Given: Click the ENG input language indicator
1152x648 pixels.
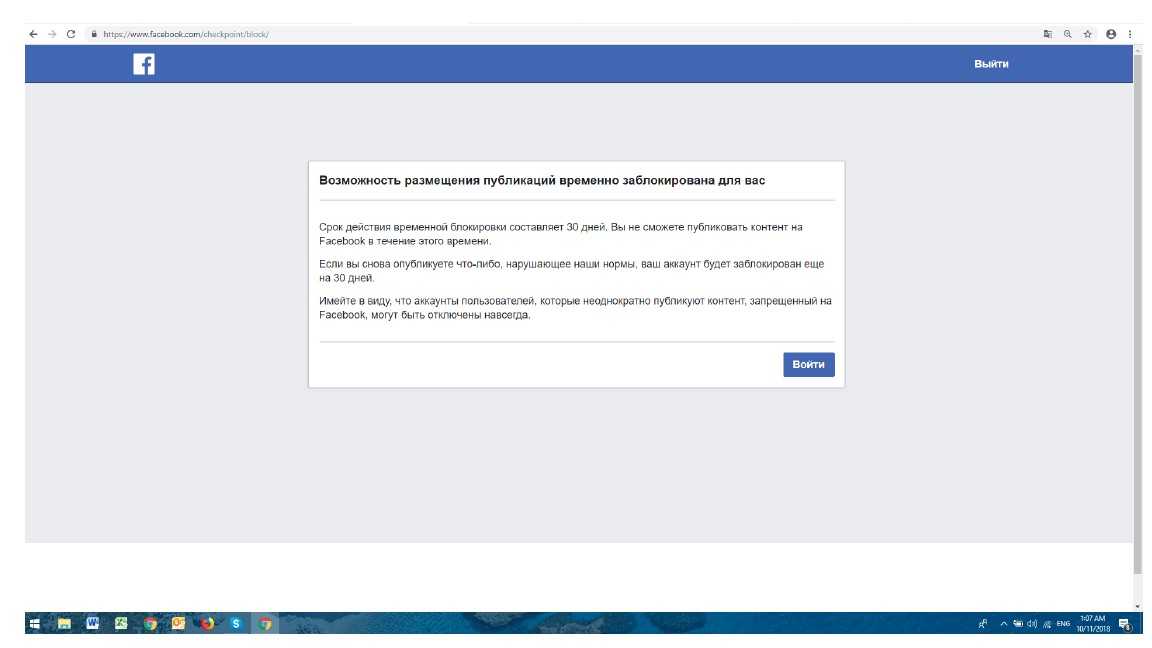Looking at the screenshot, I should (1063, 624).
